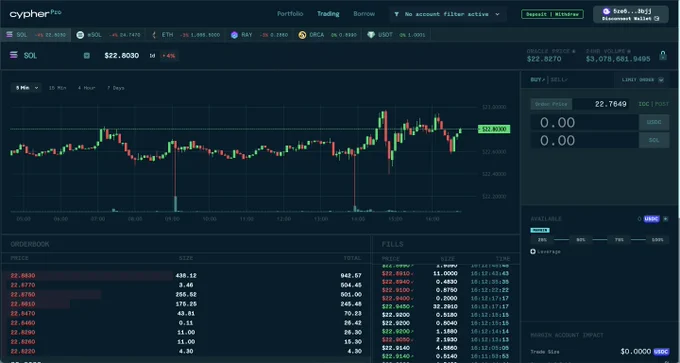Click the funnel icon in account filter
The height and width of the screenshot is (363, 680).
[x=396, y=14]
